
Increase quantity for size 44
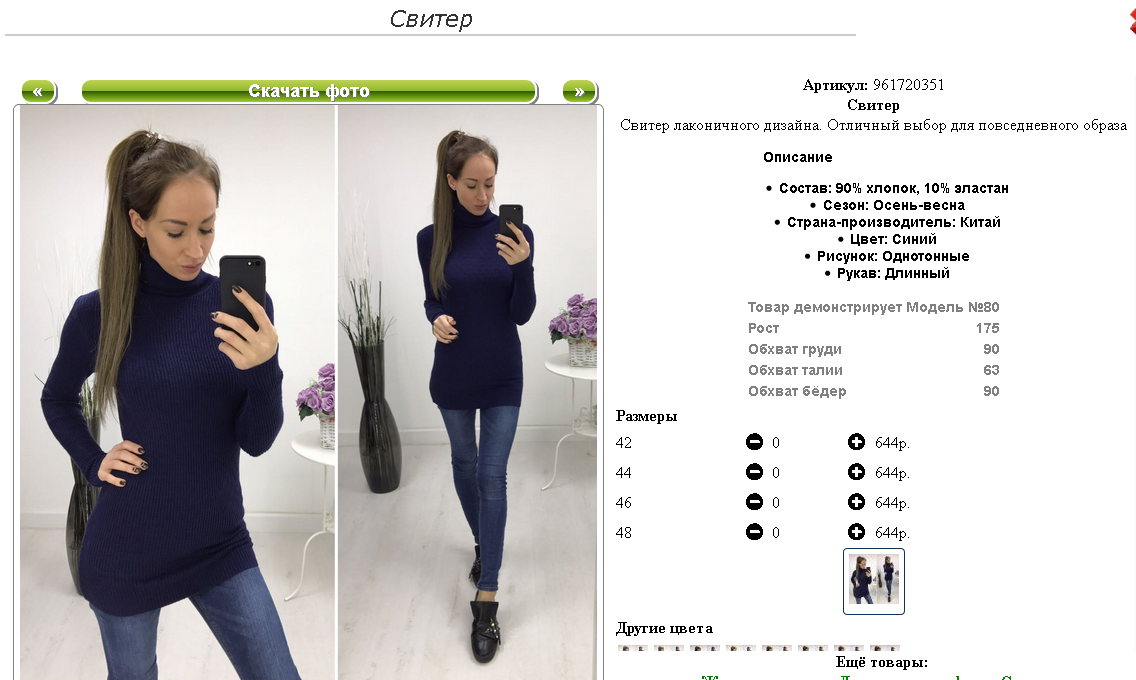click(856, 472)
